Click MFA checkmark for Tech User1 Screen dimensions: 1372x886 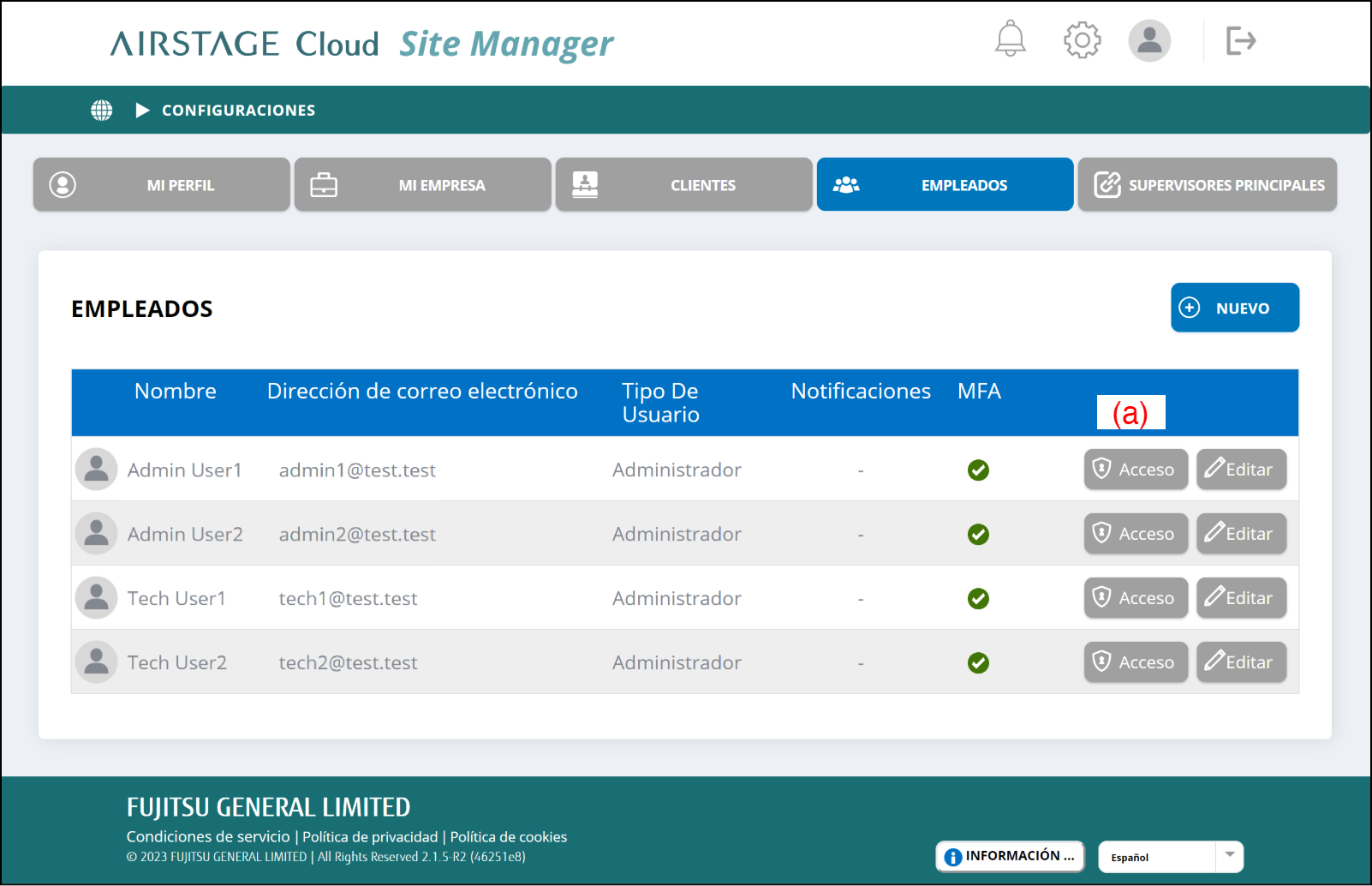(x=978, y=599)
